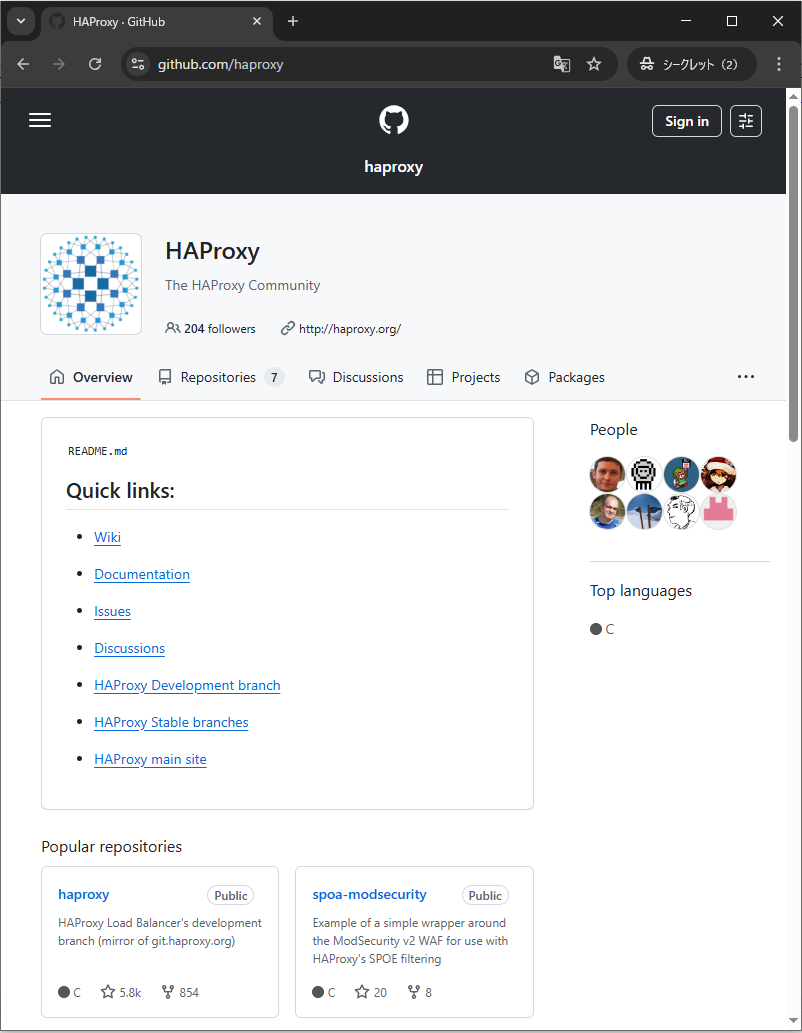Image resolution: width=802 pixels, height=1033 pixels.
Task: Open HAProxy Development branch link
Action: [x=187, y=685]
